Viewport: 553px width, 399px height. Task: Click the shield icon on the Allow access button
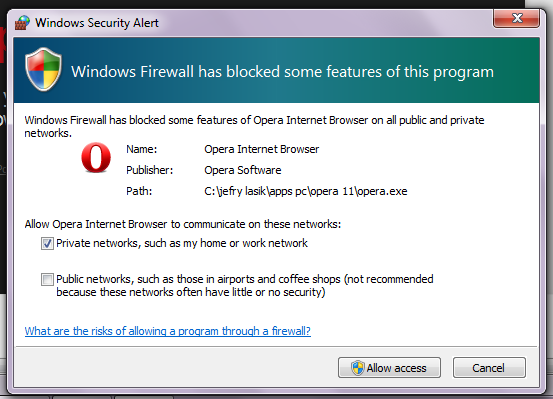pos(357,368)
